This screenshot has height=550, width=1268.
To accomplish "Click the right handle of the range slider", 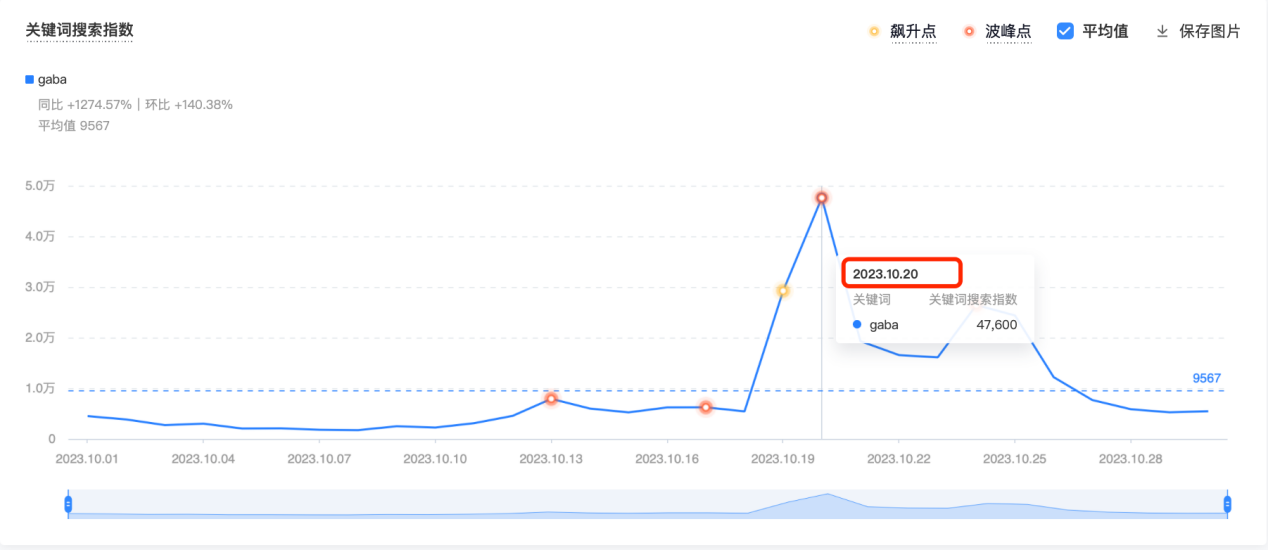I will (x=1227, y=504).
